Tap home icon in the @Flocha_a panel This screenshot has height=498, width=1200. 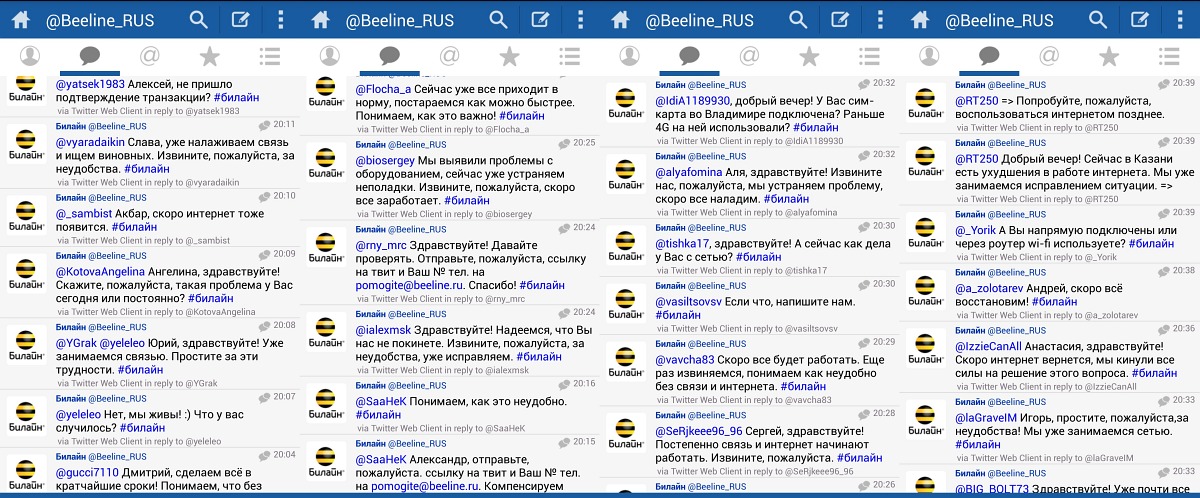pyautogui.click(x=321, y=20)
